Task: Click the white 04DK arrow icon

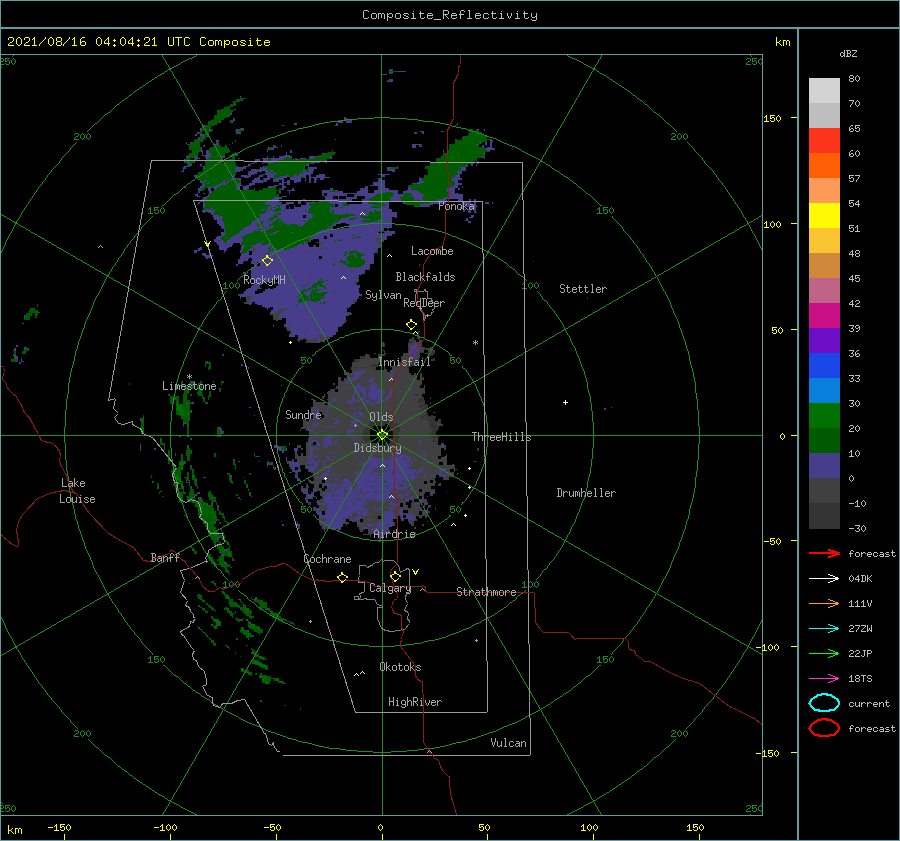Action: pyautogui.click(x=824, y=579)
